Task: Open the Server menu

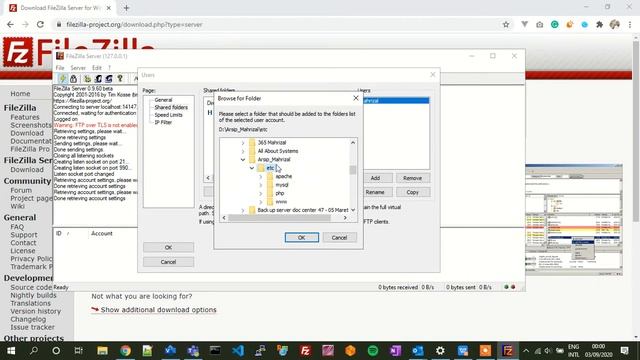Action: pos(78,68)
